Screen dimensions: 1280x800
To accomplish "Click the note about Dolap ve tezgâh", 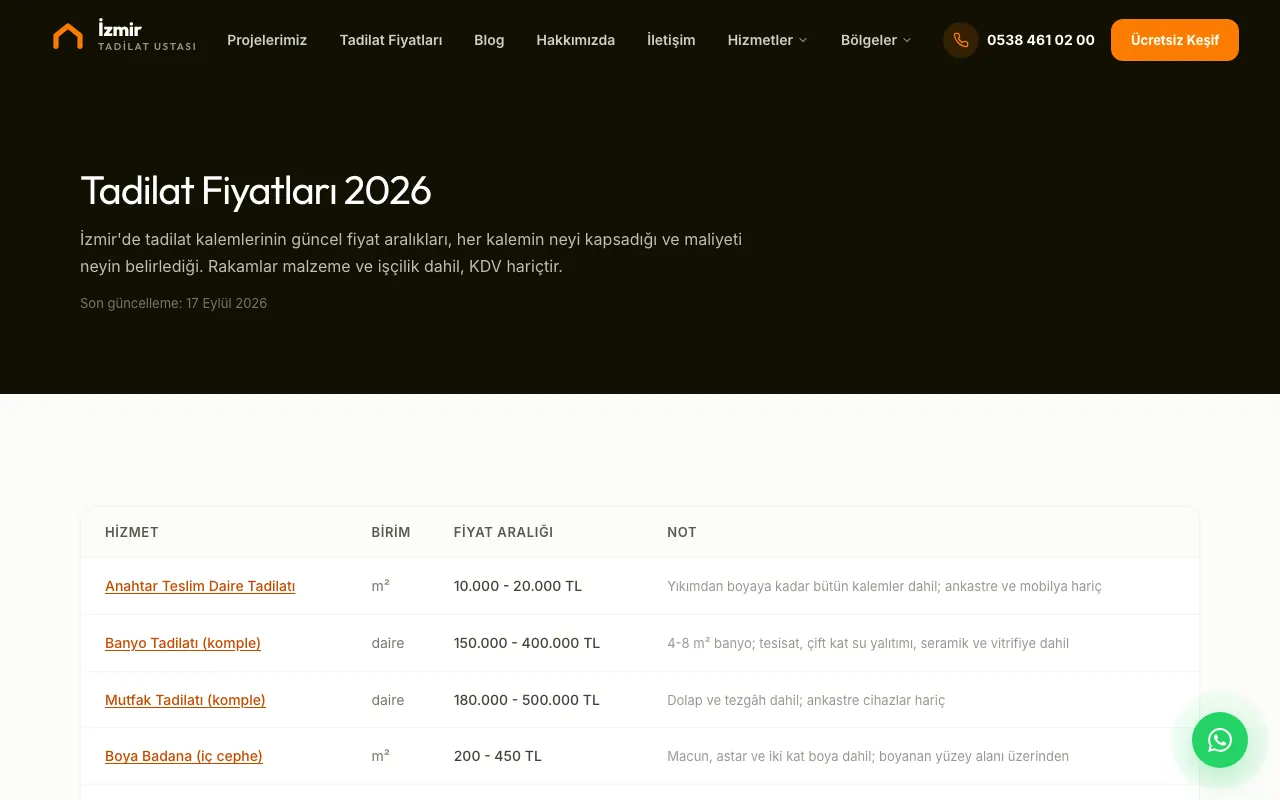I will (806, 700).
